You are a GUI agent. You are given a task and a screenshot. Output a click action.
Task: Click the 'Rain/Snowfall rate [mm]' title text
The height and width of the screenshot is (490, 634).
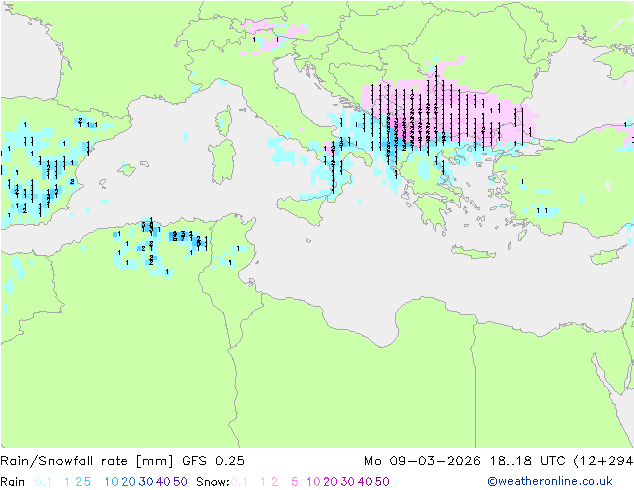coord(87,461)
